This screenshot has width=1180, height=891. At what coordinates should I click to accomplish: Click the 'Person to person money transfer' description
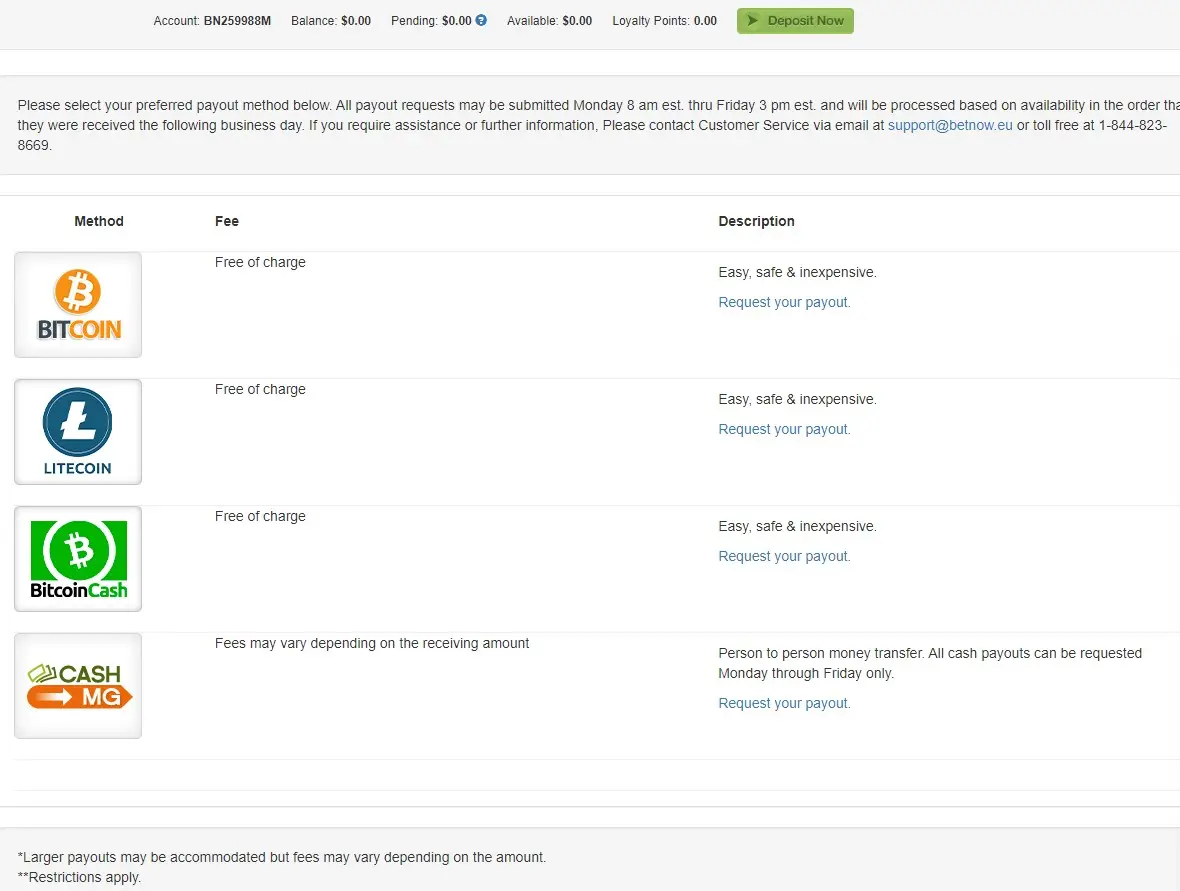(930, 663)
